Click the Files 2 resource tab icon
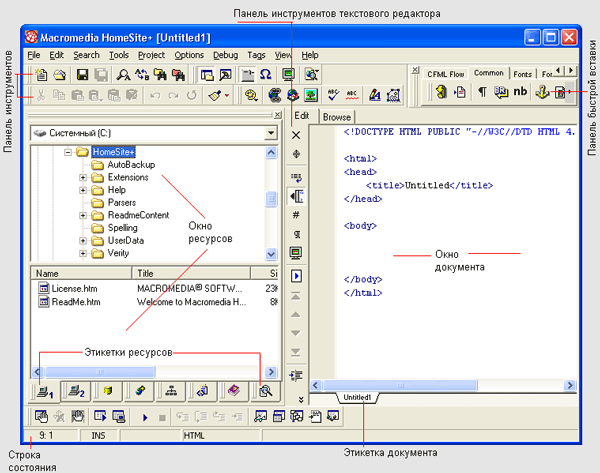Screen dimensions: 600x473 coord(76,391)
